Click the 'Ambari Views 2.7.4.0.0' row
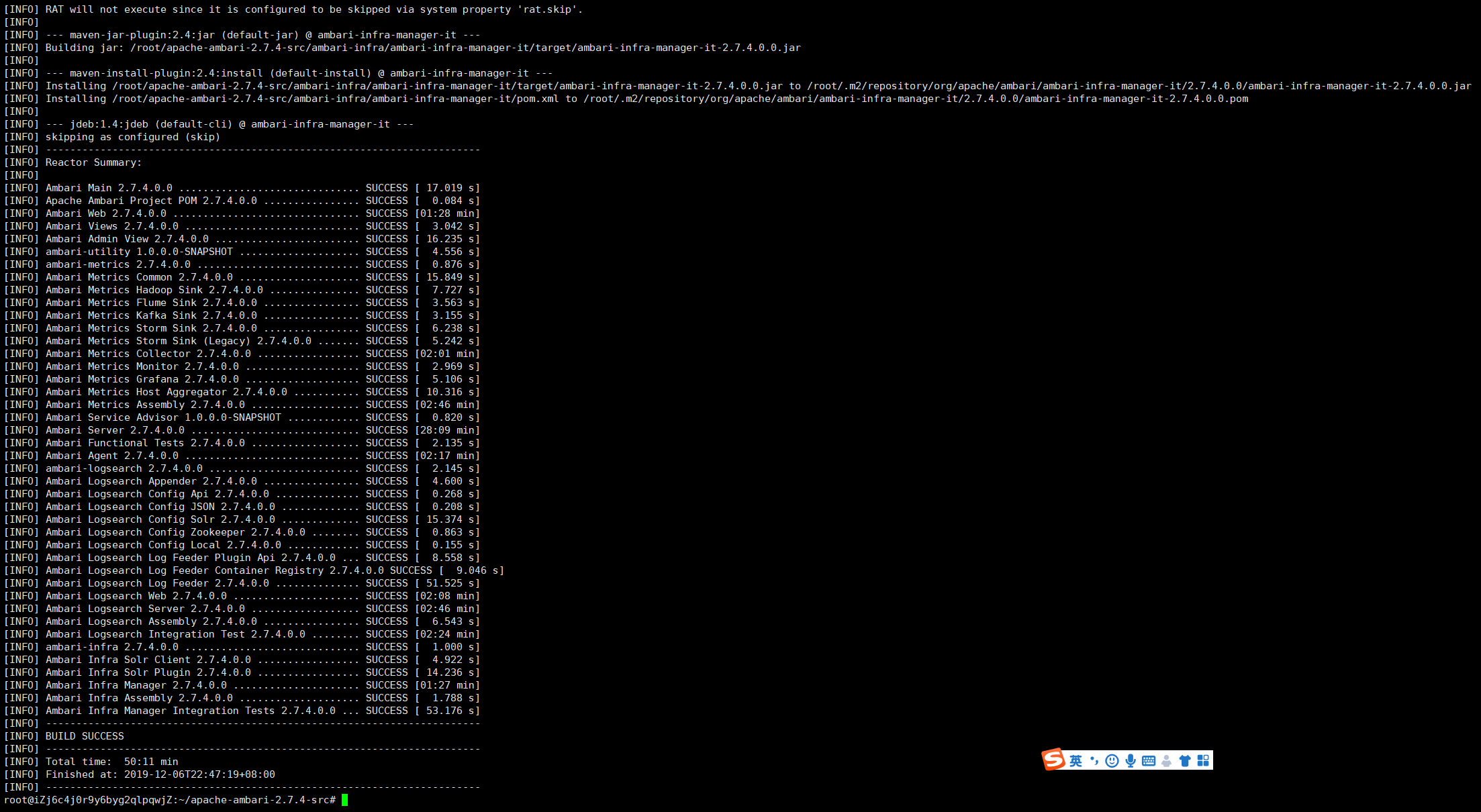1481x812 pixels. click(x=242, y=226)
